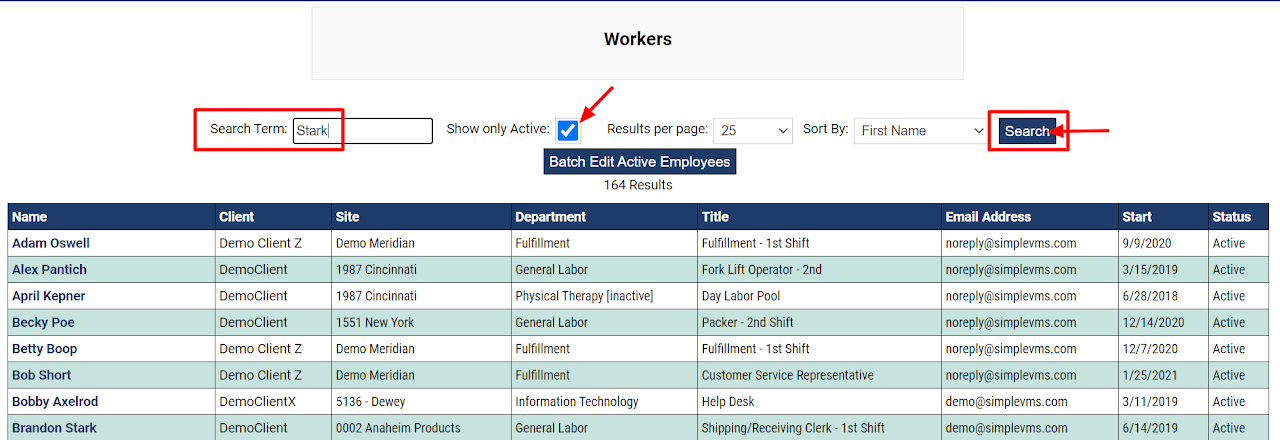Click Batch Edit Active Employees button
1280x440 pixels.
pos(640,161)
